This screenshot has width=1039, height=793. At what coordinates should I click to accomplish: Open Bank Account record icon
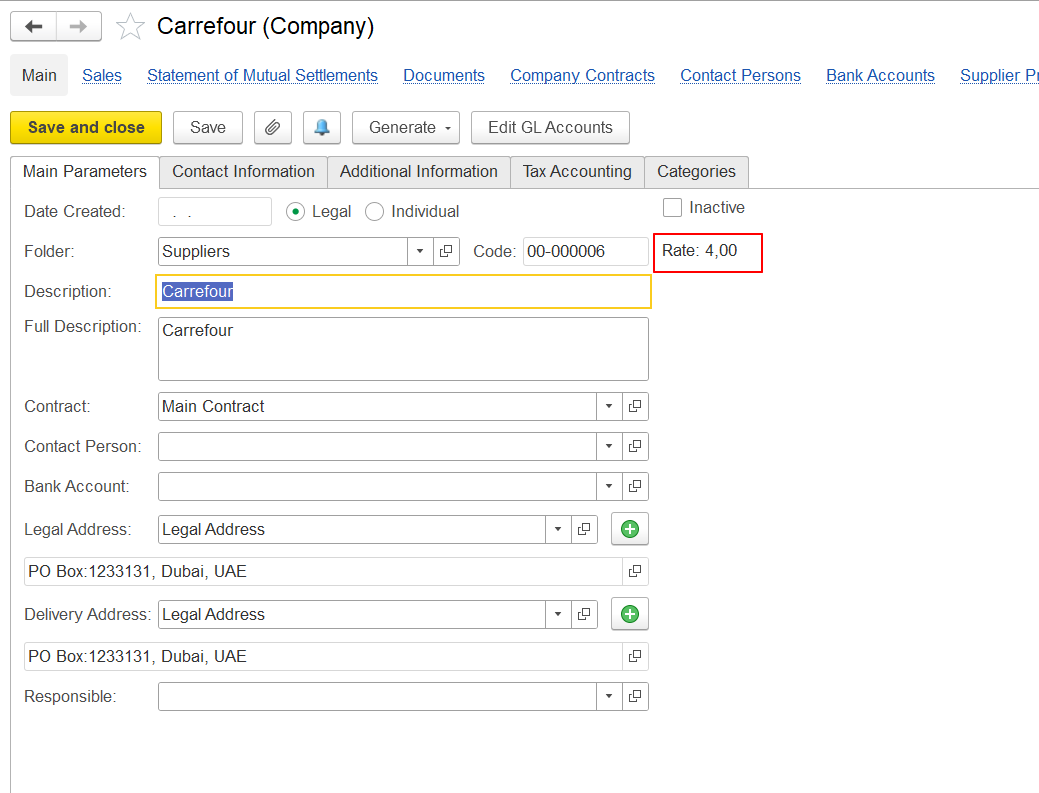coord(635,486)
